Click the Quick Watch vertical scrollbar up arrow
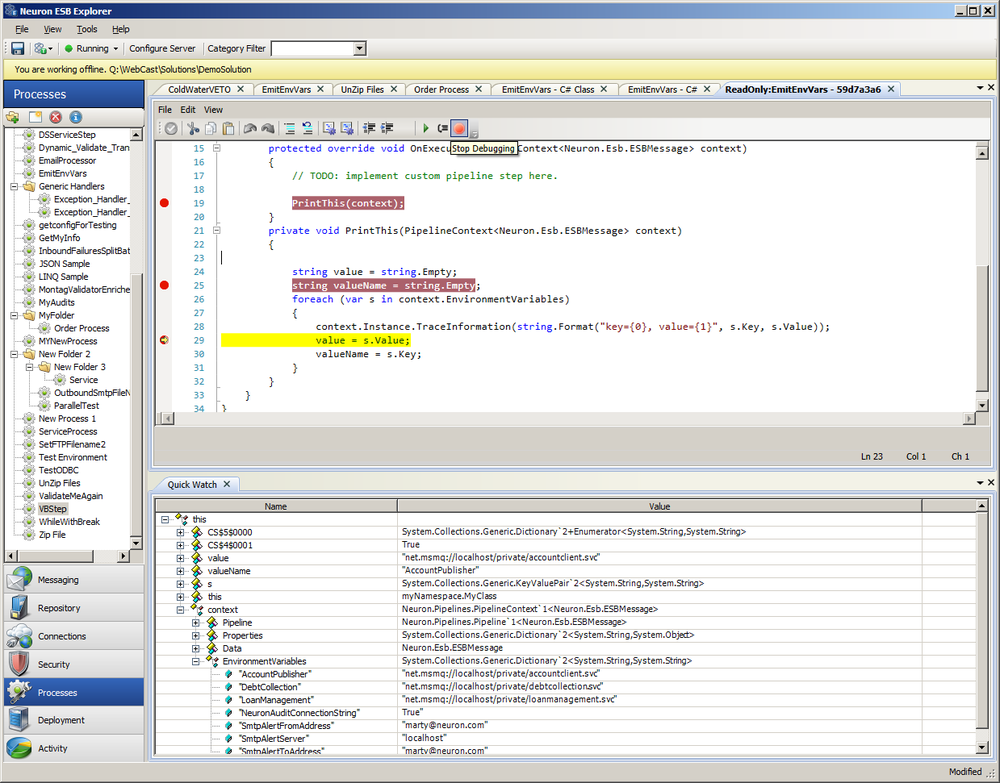1000x783 pixels. (x=982, y=506)
